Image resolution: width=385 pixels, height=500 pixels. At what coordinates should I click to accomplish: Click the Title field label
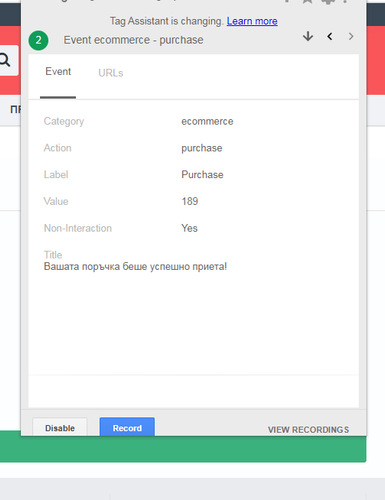[53, 255]
